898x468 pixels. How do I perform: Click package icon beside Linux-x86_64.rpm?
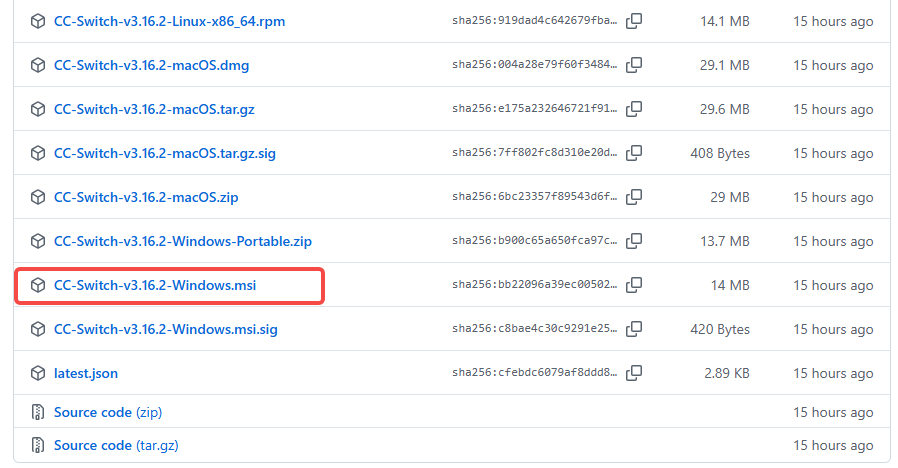point(38,21)
